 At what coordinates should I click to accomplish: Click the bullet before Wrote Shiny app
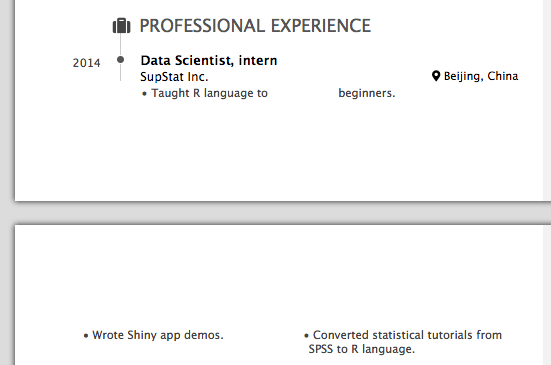86,336
